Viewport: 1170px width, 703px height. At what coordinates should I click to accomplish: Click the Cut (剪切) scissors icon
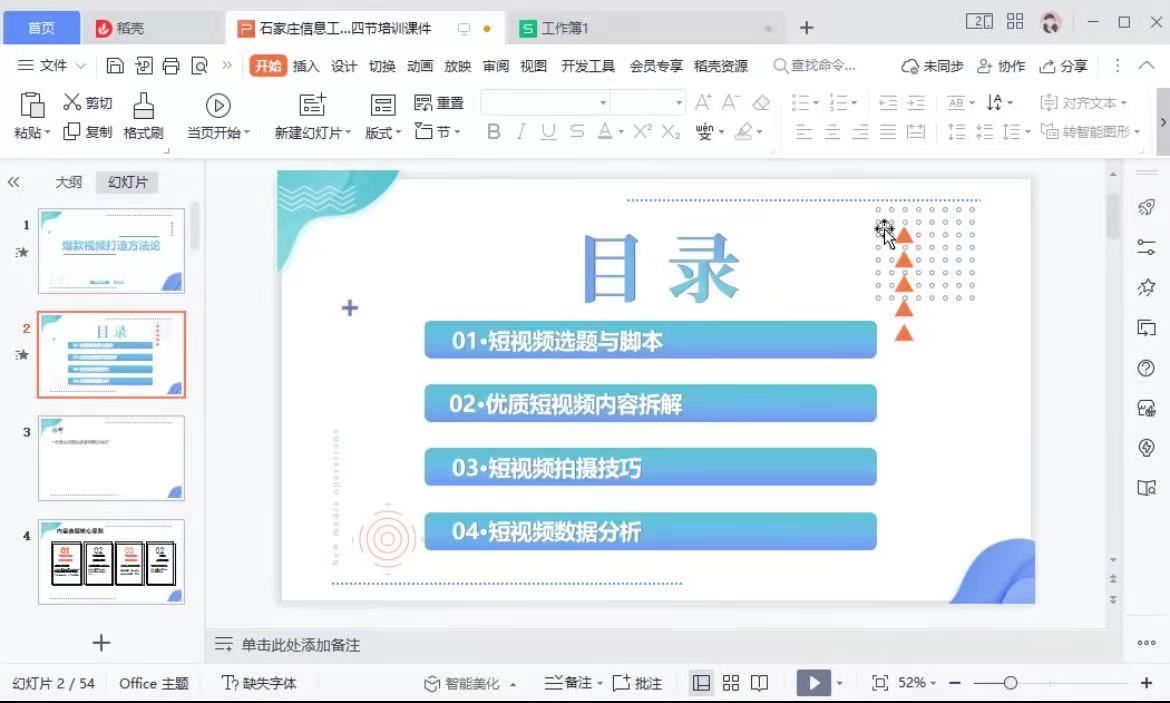72,102
